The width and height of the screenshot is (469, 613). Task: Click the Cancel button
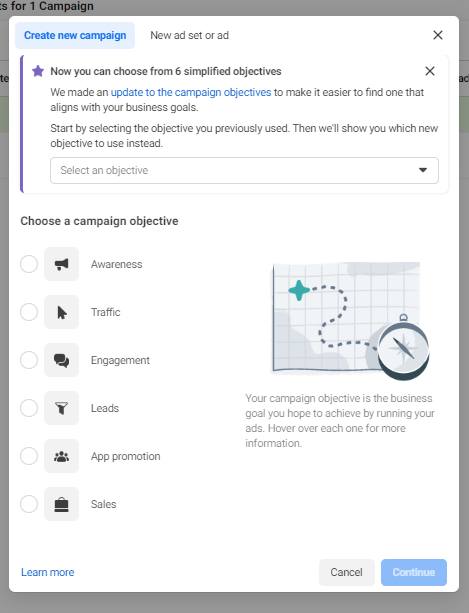(347, 572)
